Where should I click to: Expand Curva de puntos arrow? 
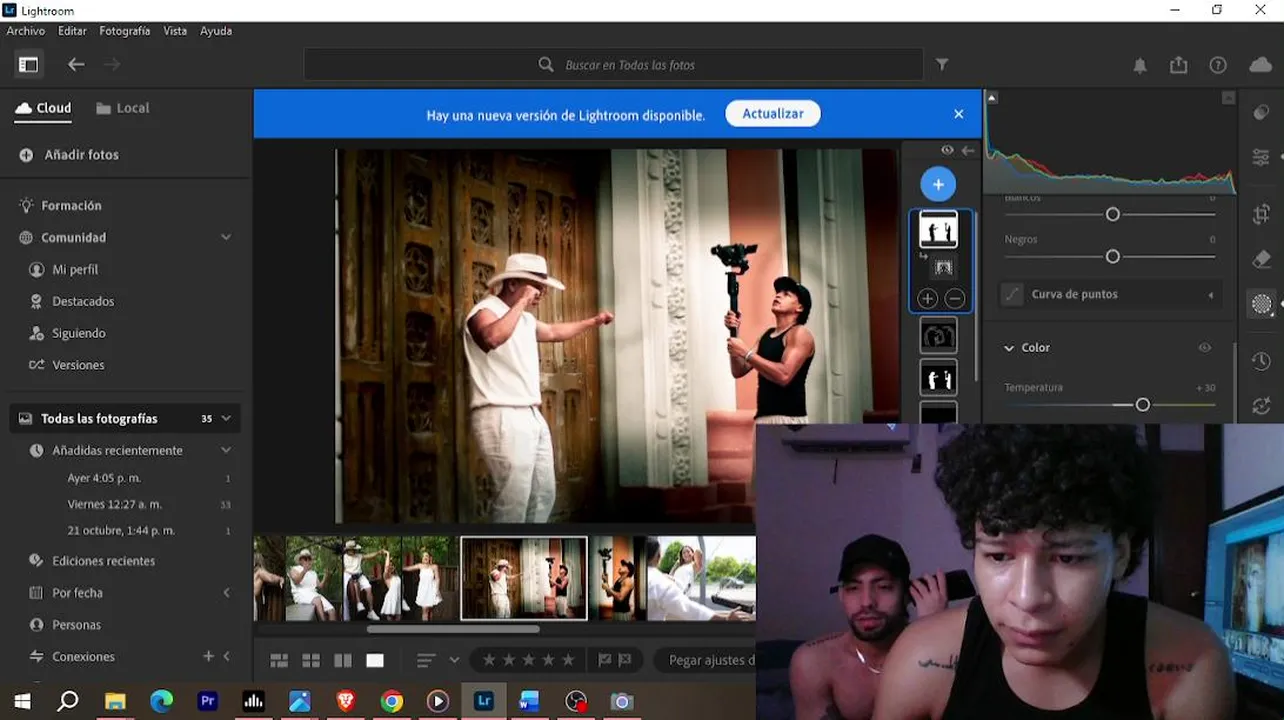[1211, 295]
